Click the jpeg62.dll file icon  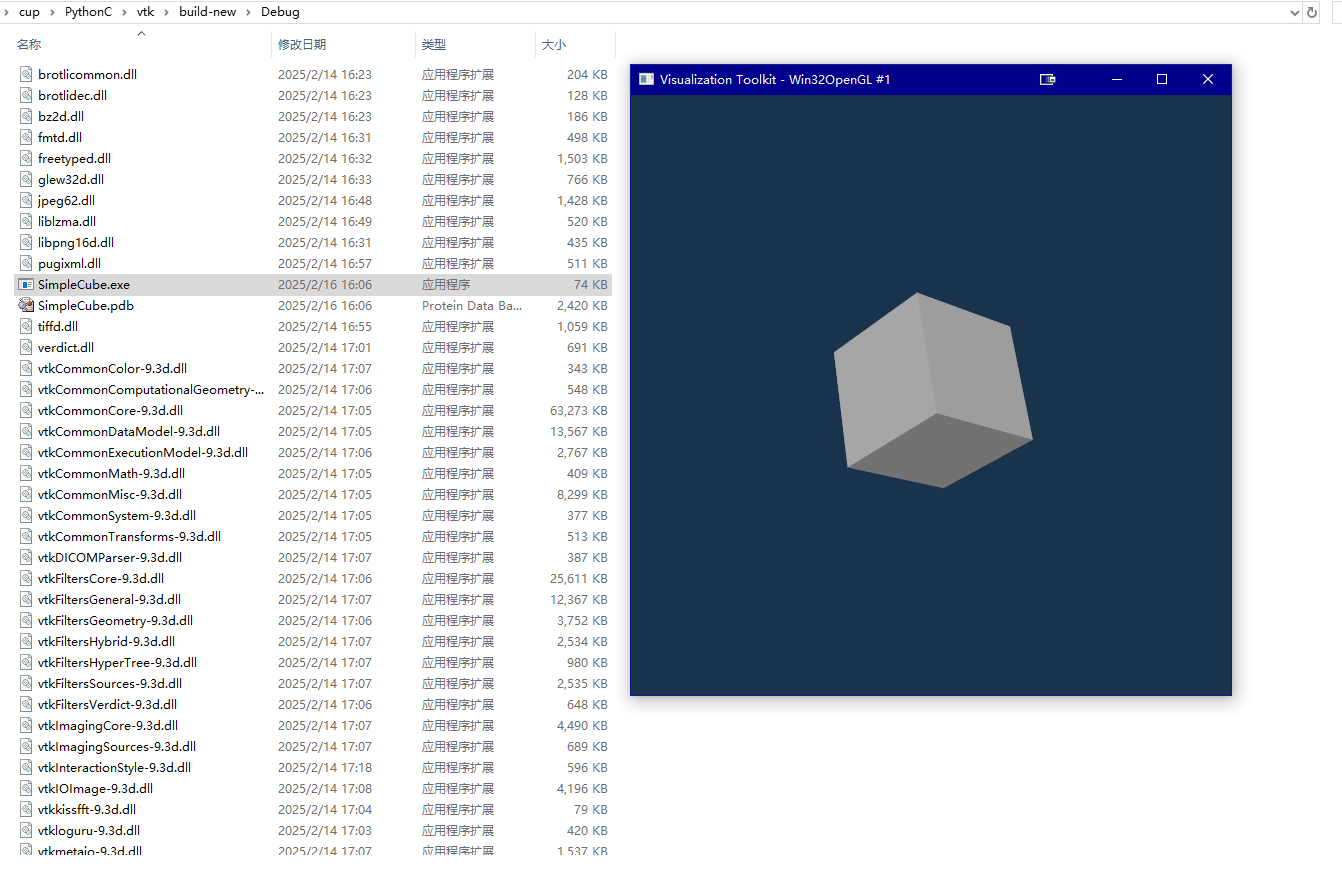[x=26, y=200]
